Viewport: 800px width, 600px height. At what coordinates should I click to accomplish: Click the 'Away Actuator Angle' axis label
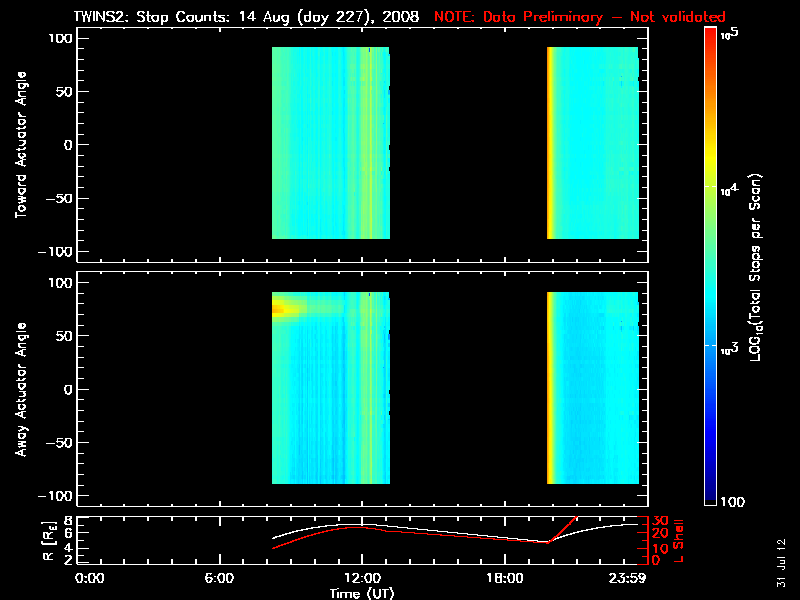coord(20,389)
